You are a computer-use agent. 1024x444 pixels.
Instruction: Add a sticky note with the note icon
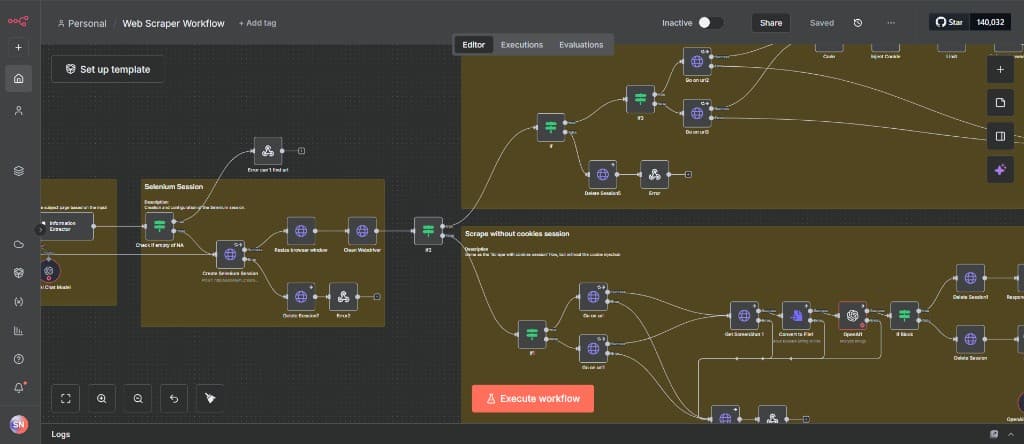1000,103
